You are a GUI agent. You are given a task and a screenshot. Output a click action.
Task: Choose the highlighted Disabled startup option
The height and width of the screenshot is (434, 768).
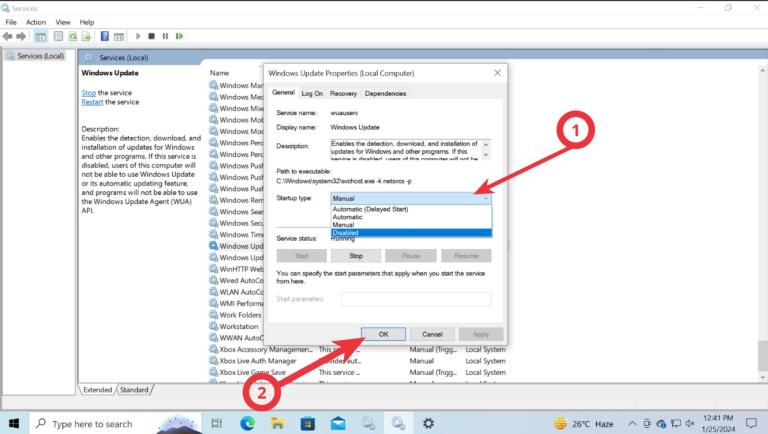pos(411,233)
